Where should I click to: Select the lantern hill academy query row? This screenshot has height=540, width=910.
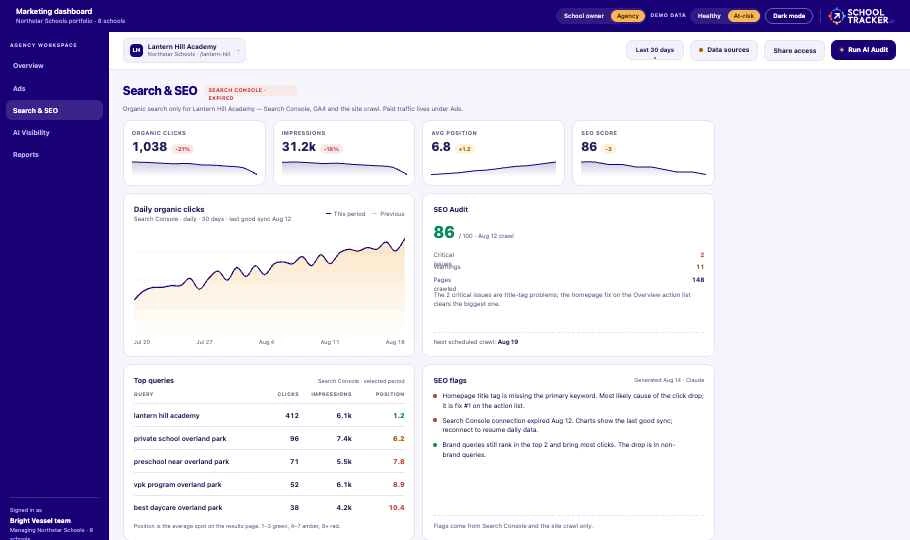(x=269, y=416)
